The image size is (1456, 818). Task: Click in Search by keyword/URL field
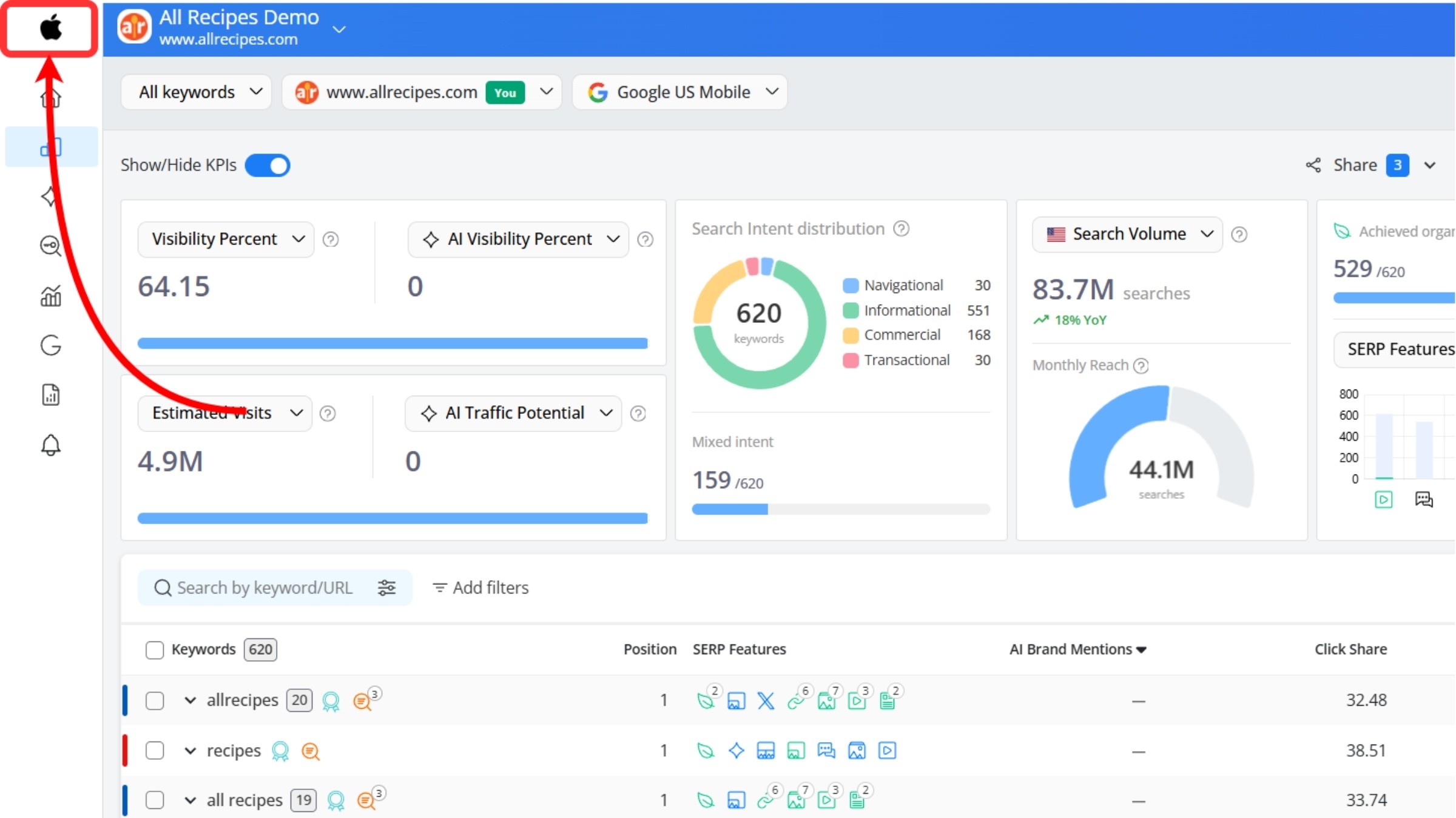tap(265, 587)
